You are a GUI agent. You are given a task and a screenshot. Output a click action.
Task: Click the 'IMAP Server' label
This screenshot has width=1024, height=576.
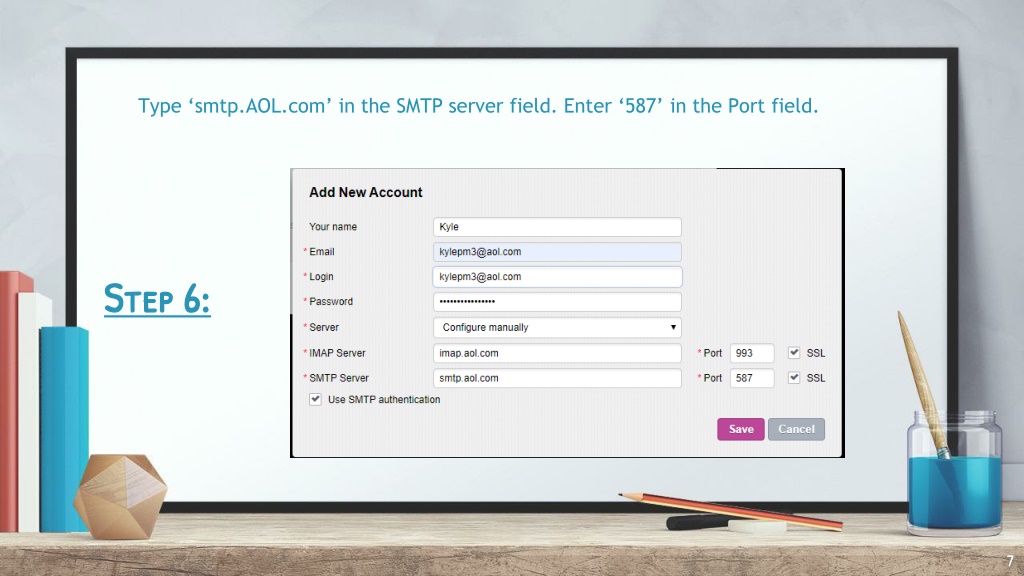click(337, 353)
